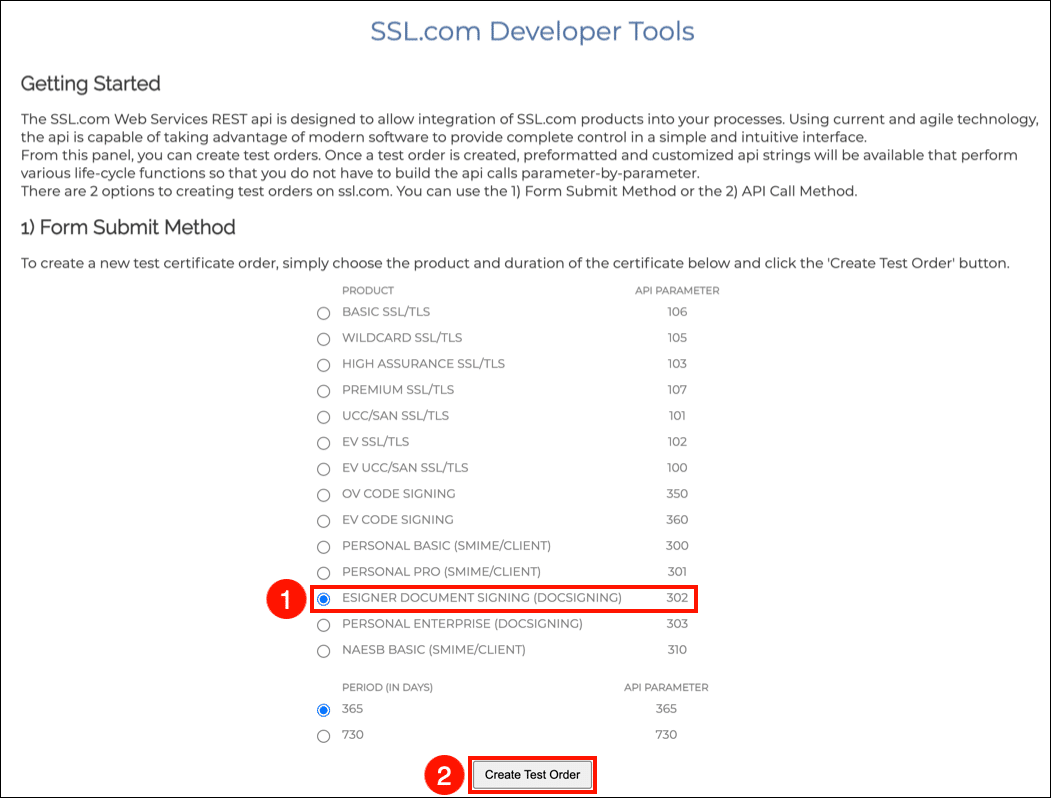Image resolution: width=1051 pixels, height=798 pixels.
Task: Pick the OV CODE SIGNING product
Action: pos(323,494)
